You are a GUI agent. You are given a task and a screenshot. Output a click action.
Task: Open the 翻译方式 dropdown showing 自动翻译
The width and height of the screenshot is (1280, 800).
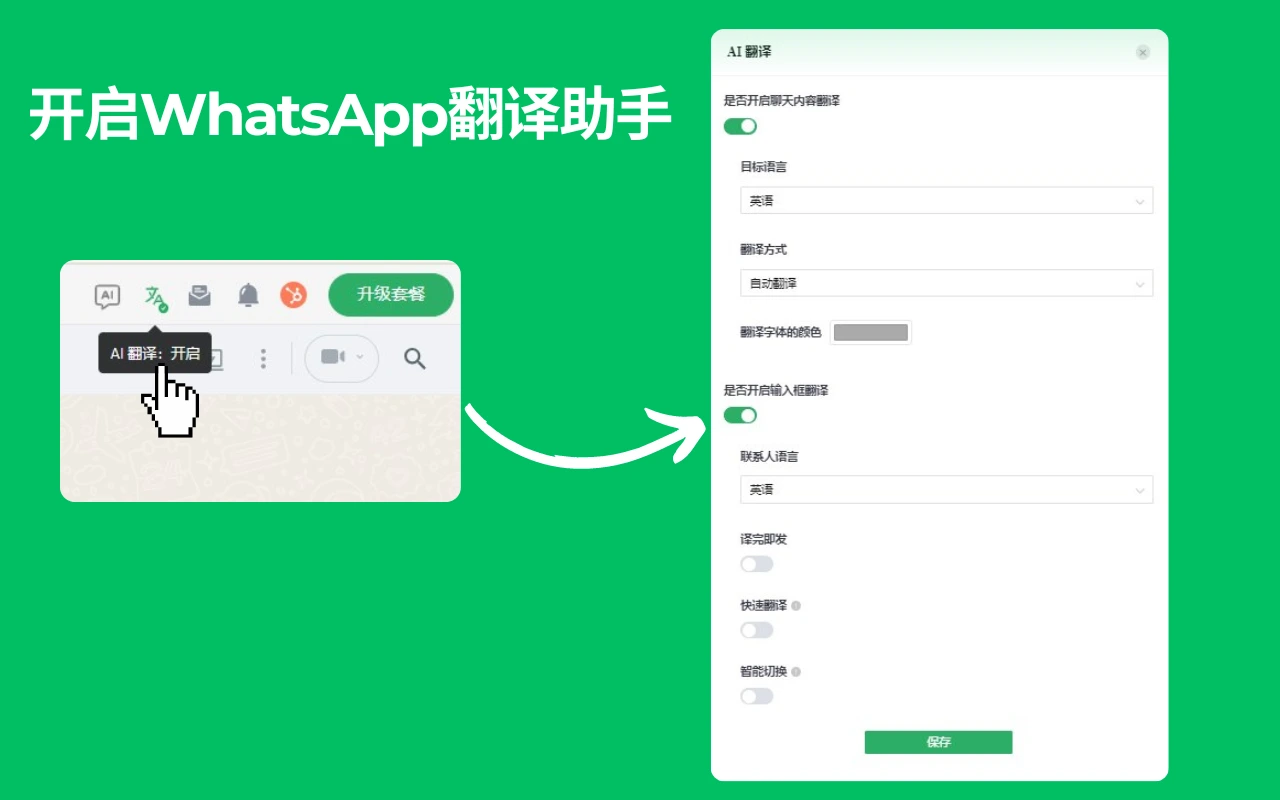pos(946,283)
